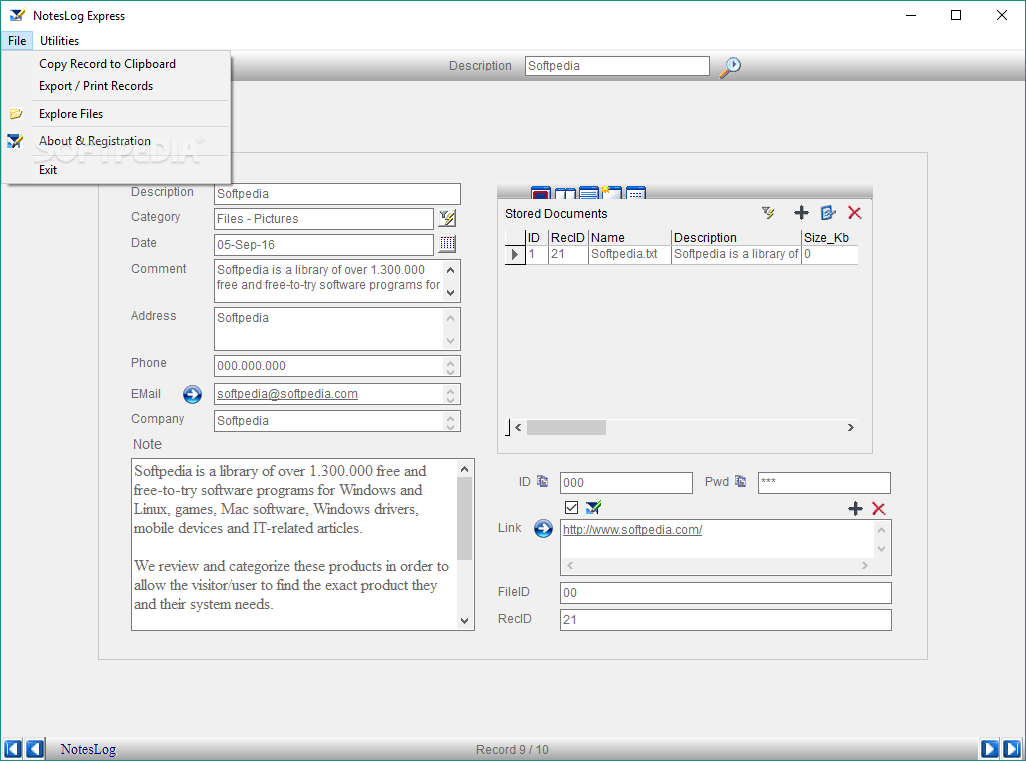Click the Name column header
Viewport: 1026px width, 761px height.
click(629, 238)
